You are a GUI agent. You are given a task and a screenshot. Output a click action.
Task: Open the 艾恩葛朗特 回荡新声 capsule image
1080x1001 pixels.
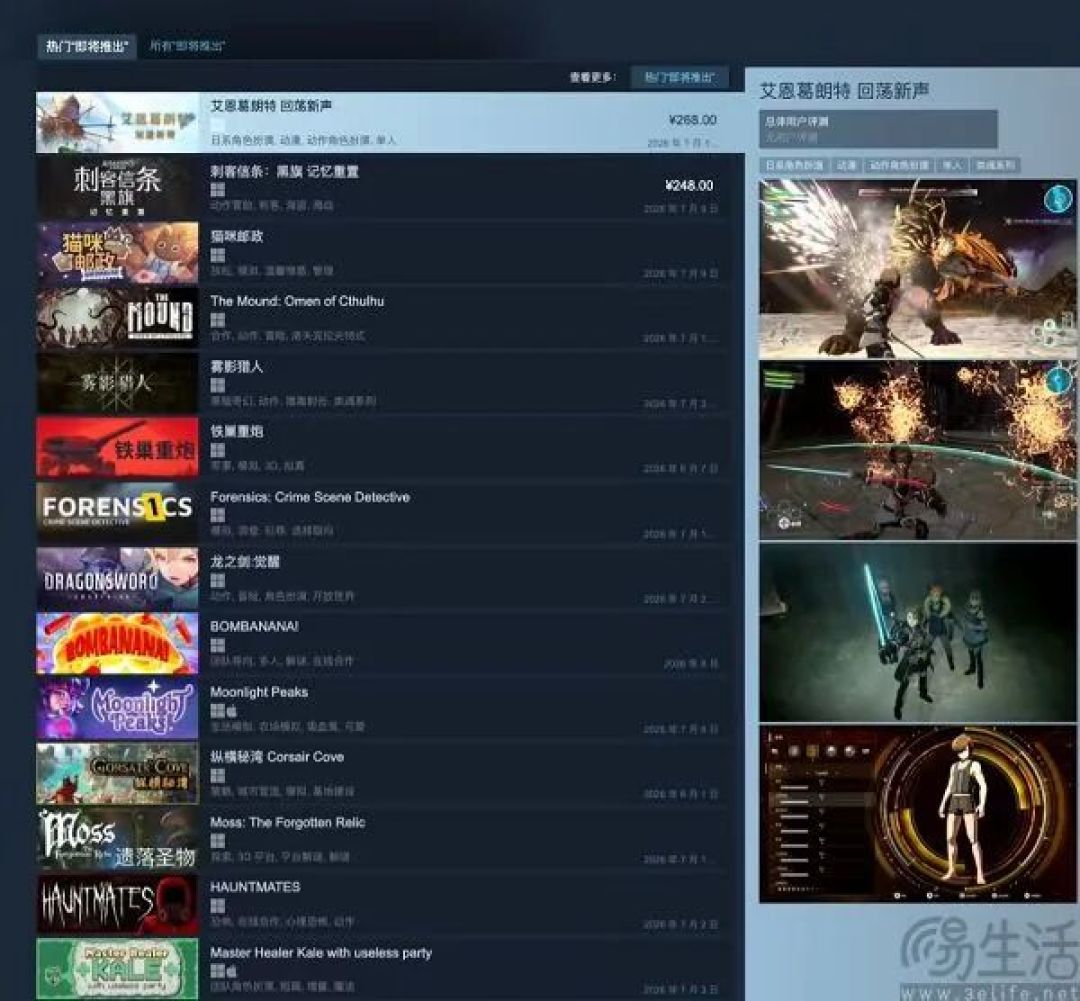tap(117, 123)
